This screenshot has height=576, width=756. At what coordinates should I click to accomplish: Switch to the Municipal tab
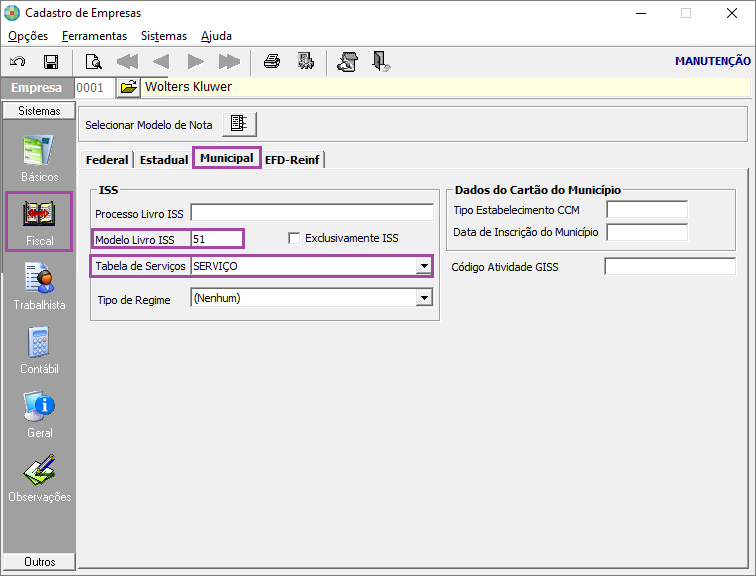[x=227, y=158]
